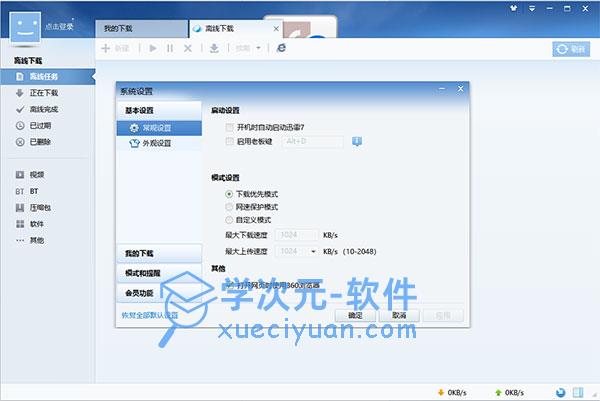Screen dimensions: 600x401
Task: Click the play start-task toolbar icon
Action: pyautogui.click(x=153, y=48)
